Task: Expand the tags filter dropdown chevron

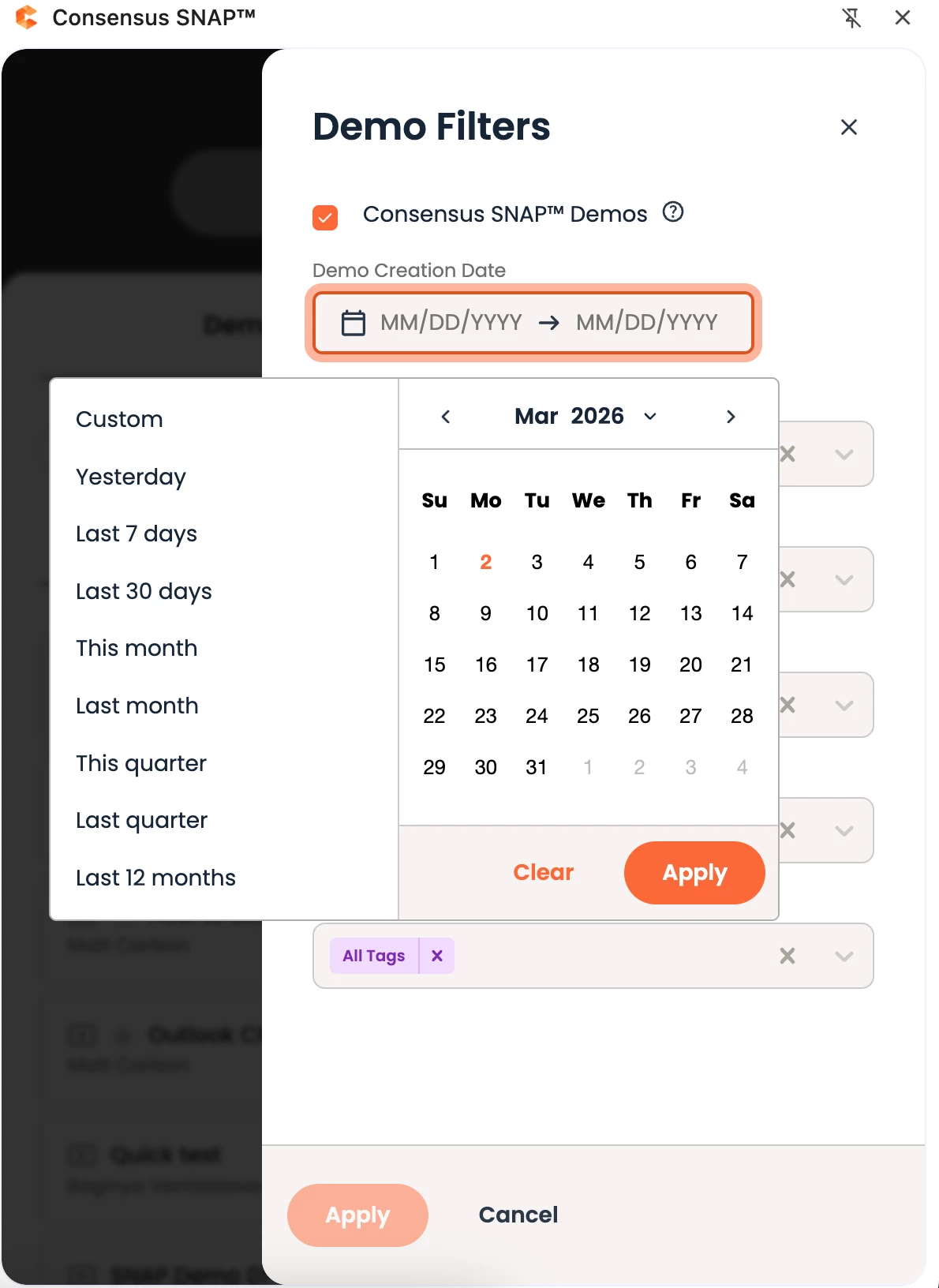Action: pyautogui.click(x=844, y=956)
